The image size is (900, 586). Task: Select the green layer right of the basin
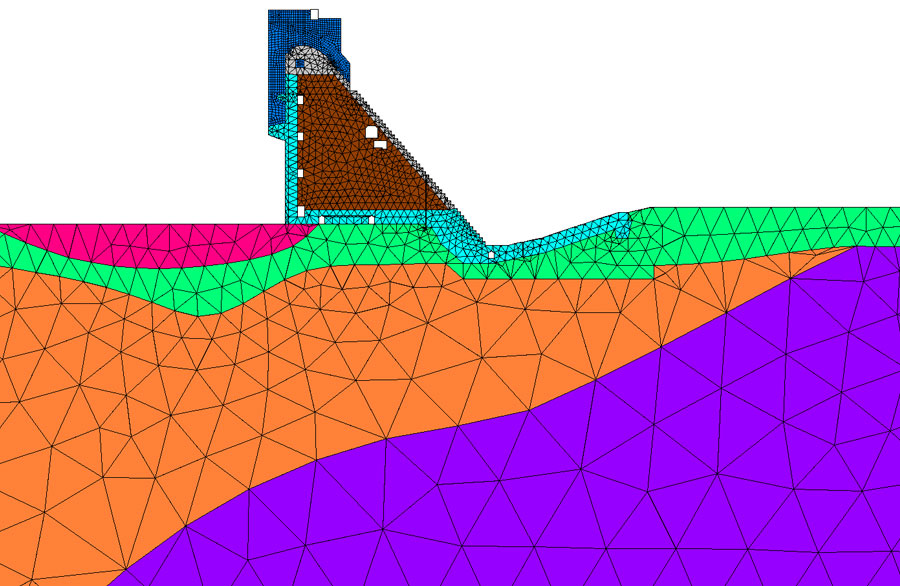(760, 235)
